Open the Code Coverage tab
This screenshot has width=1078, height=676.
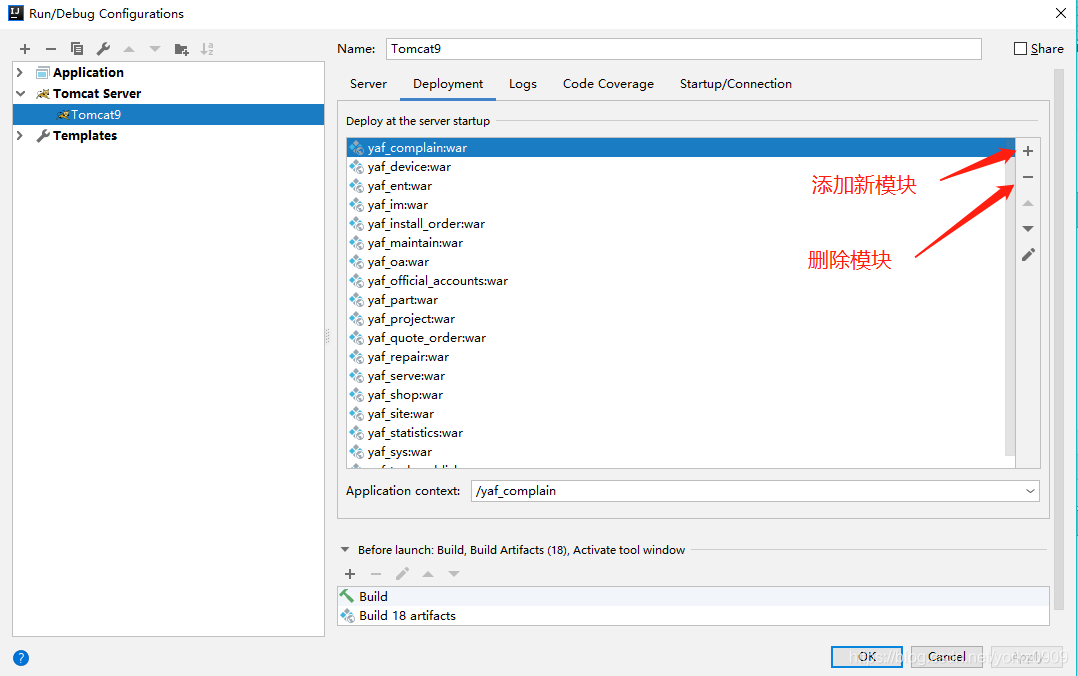coord(608,84)
